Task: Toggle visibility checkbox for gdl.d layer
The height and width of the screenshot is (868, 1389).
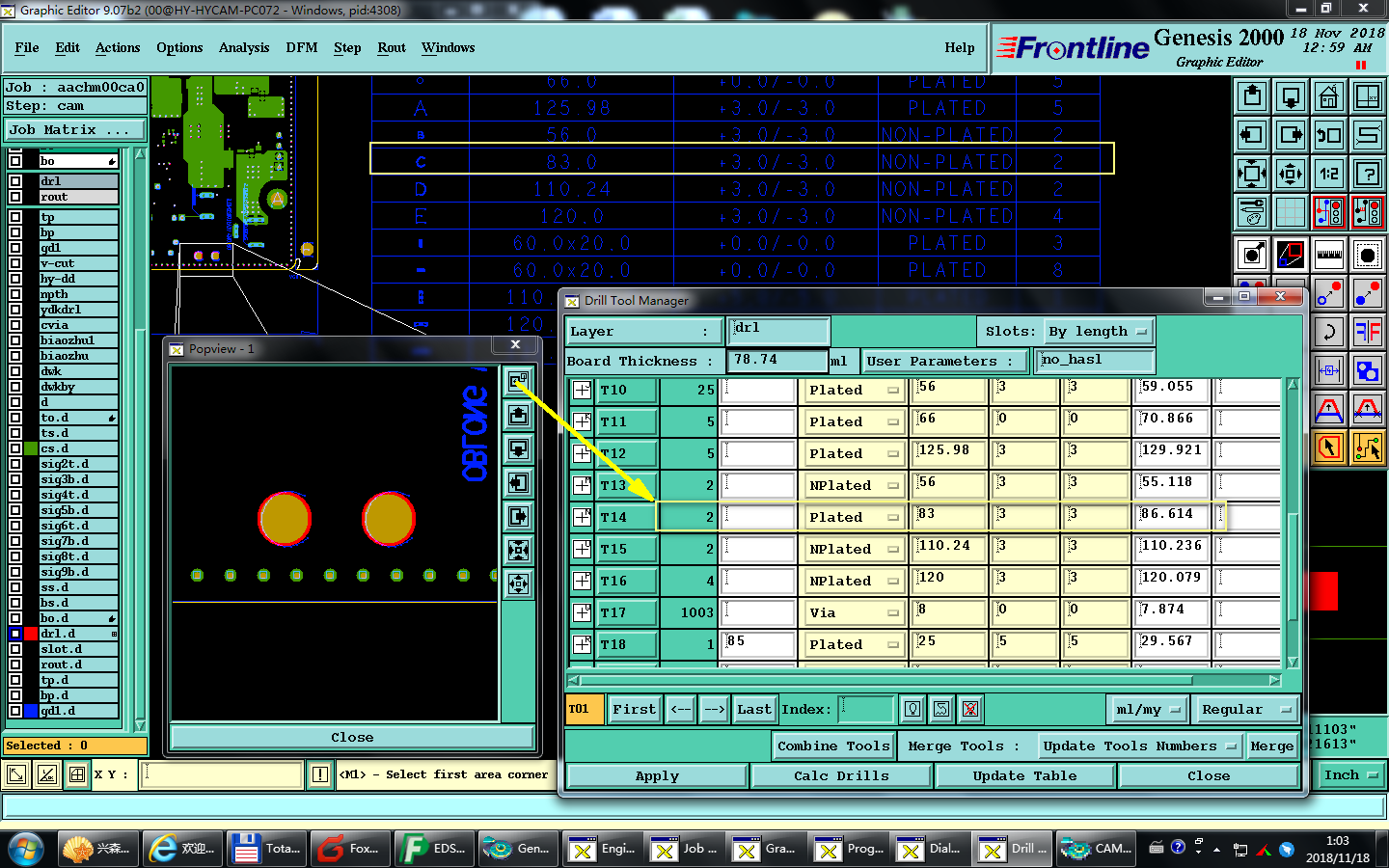Action: 15,711
